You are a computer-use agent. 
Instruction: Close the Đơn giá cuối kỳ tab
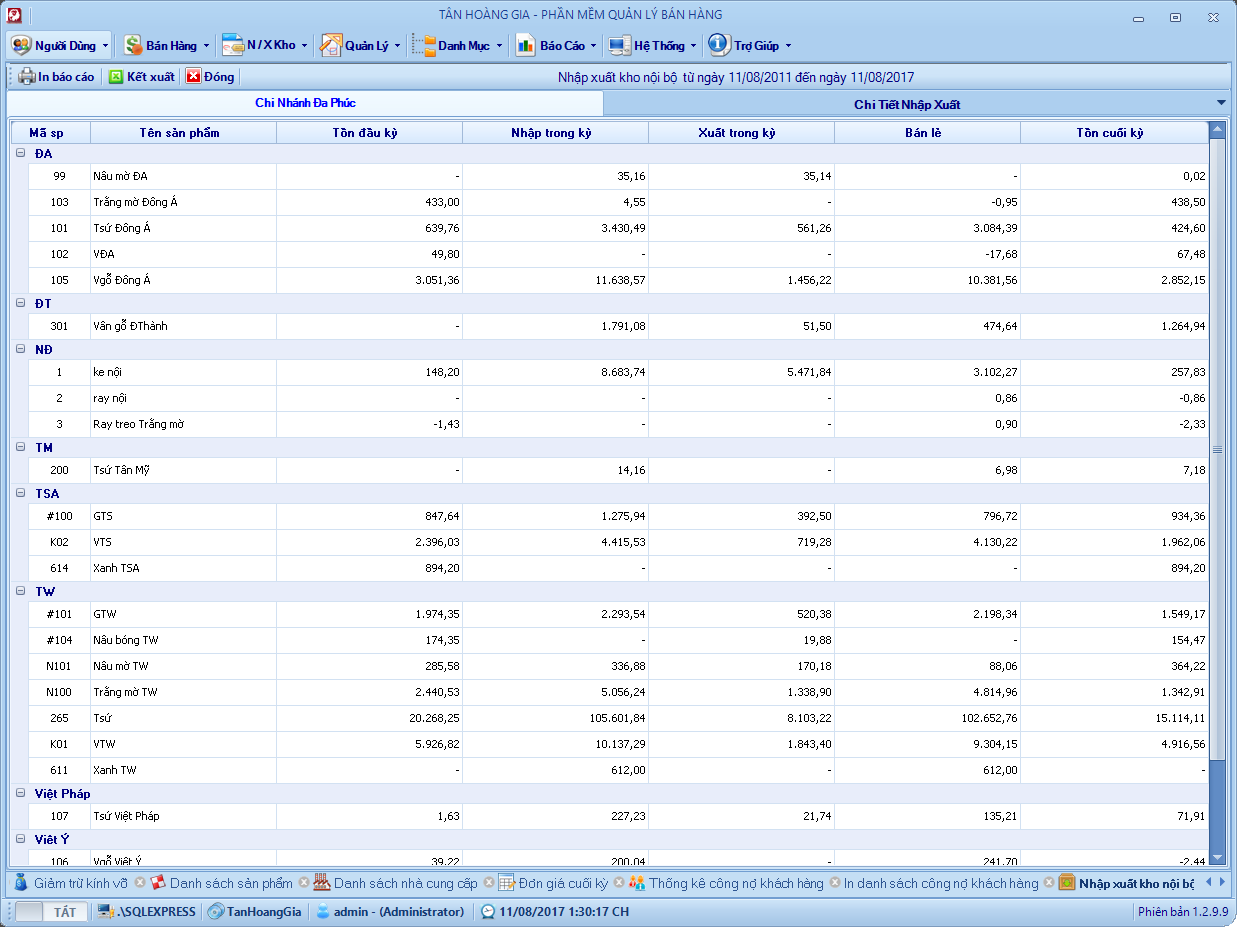(619, 883)
